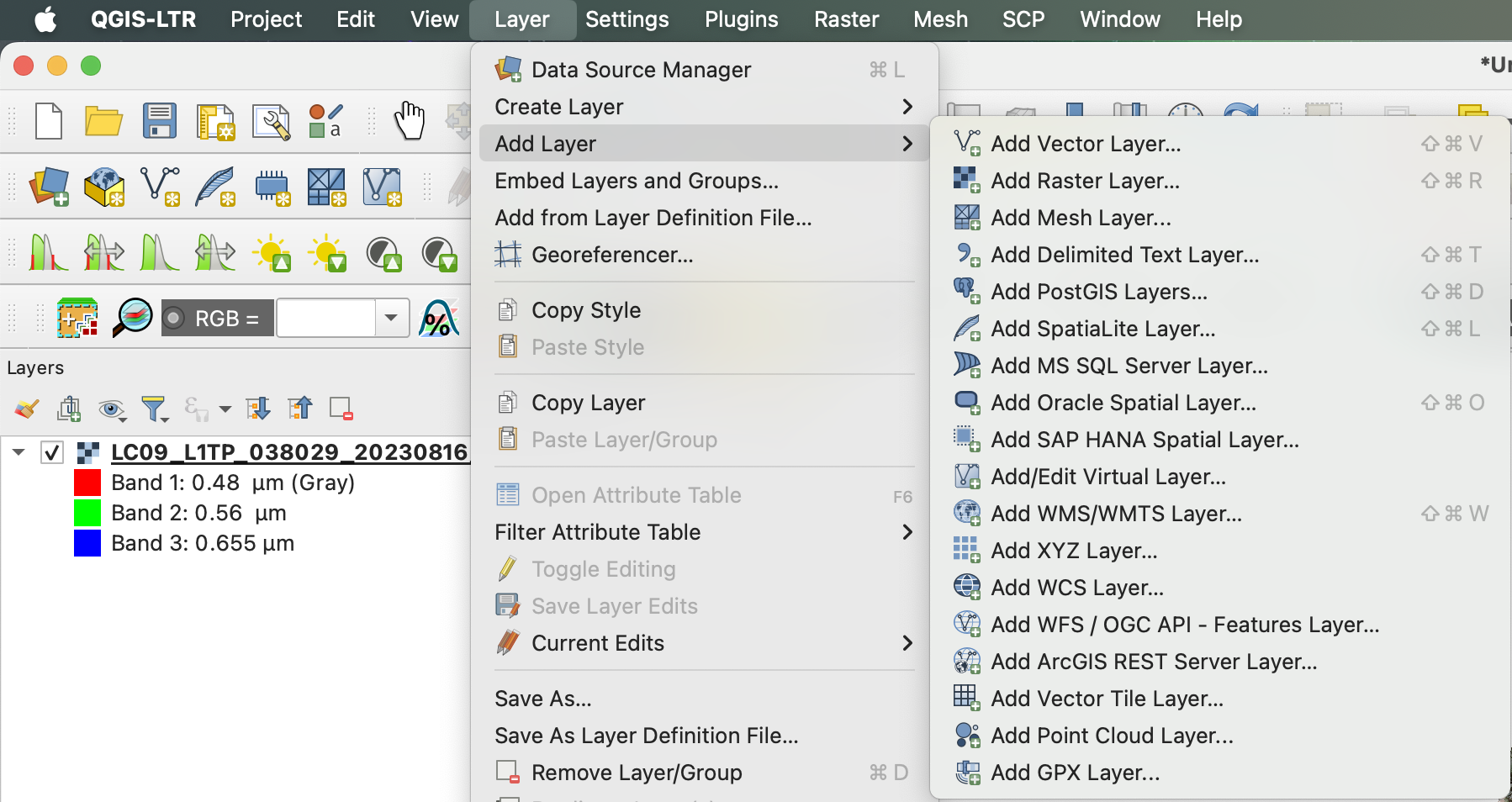The width and height of the screenshot is (1512, 802).
Task: Expand the Current Edits submenu
Action: tap(704, 643)
